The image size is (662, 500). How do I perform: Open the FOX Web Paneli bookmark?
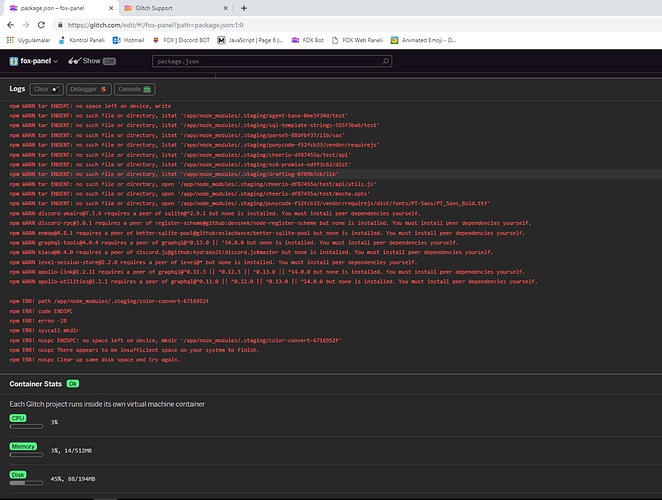pyautogui.click(x=357, y=40)
